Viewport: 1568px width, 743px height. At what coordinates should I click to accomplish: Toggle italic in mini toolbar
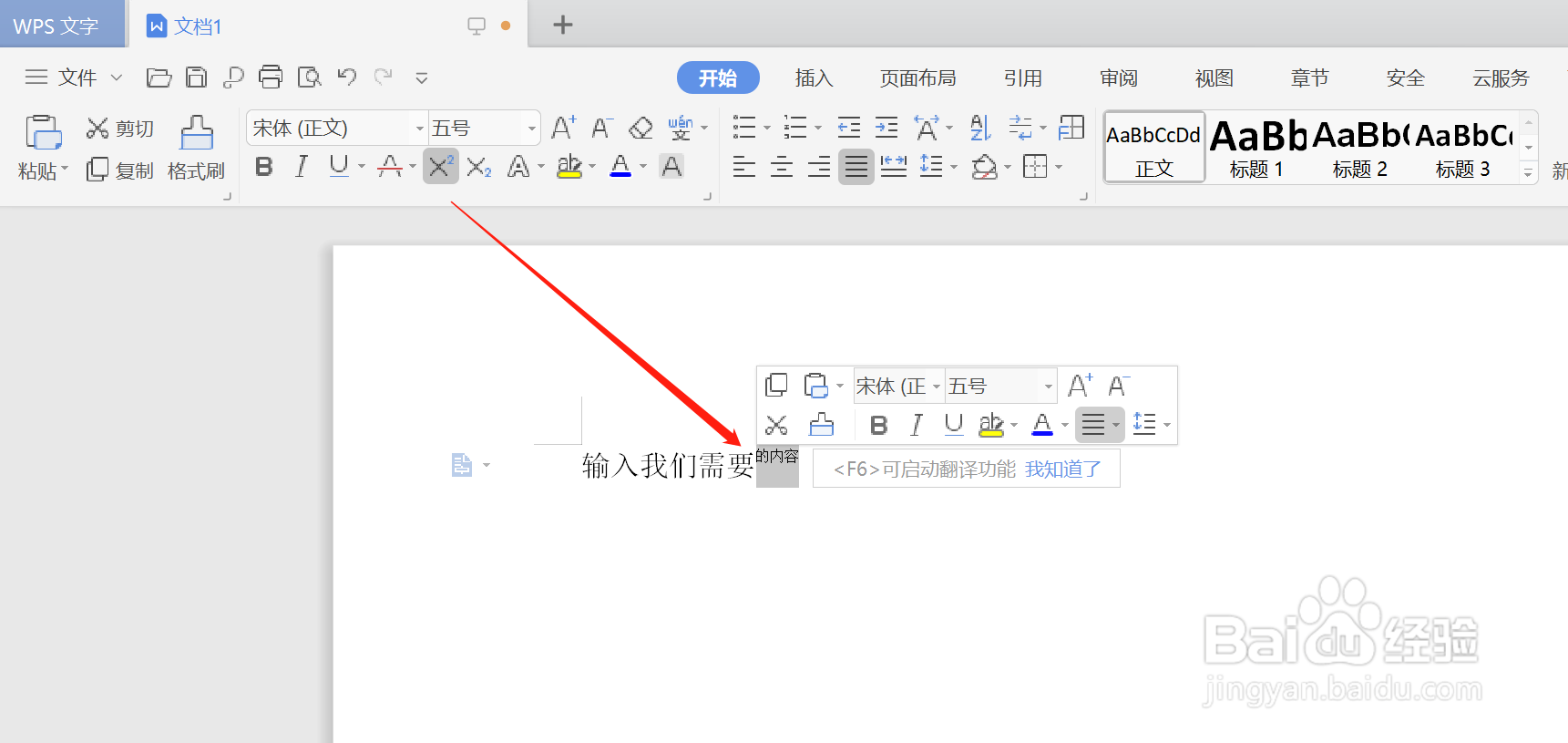pyautogui.click(x=917, y=425)
